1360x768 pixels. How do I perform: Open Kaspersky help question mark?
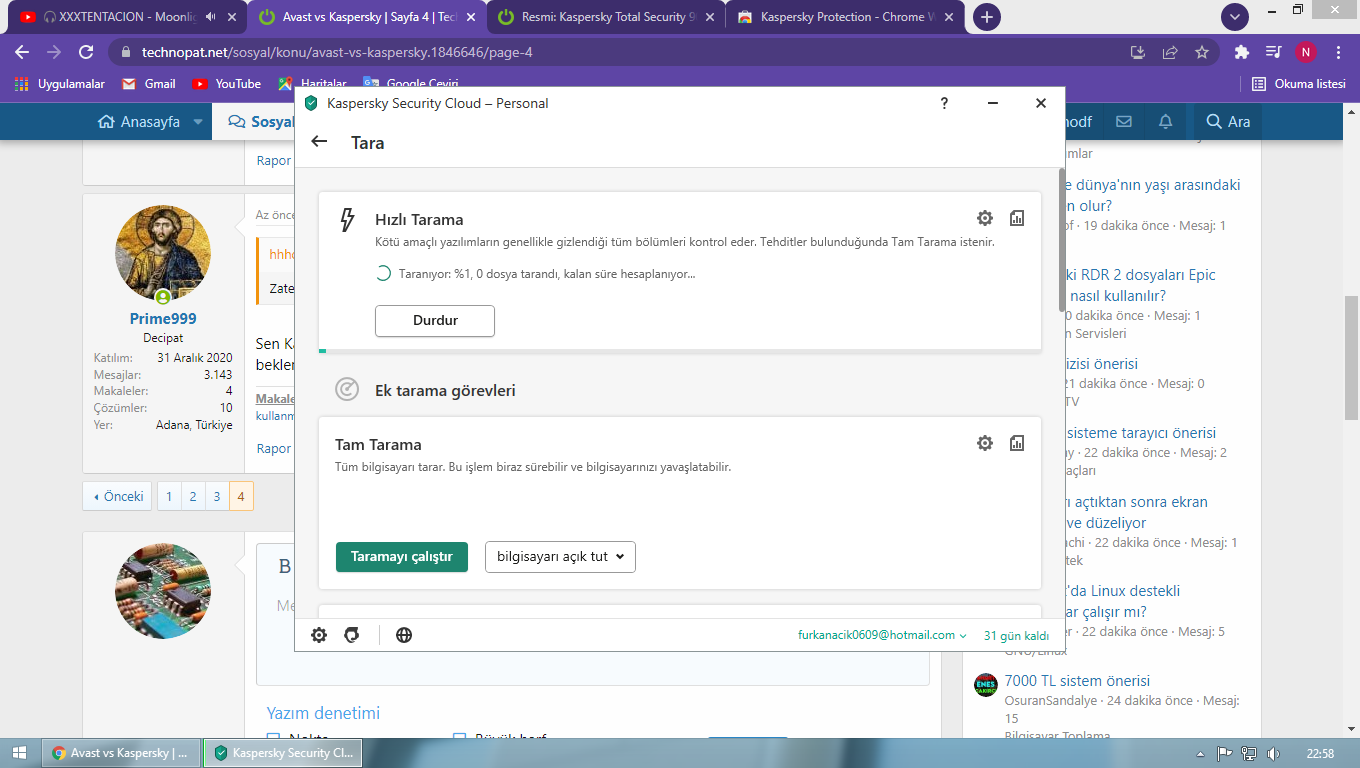point(944,103)
